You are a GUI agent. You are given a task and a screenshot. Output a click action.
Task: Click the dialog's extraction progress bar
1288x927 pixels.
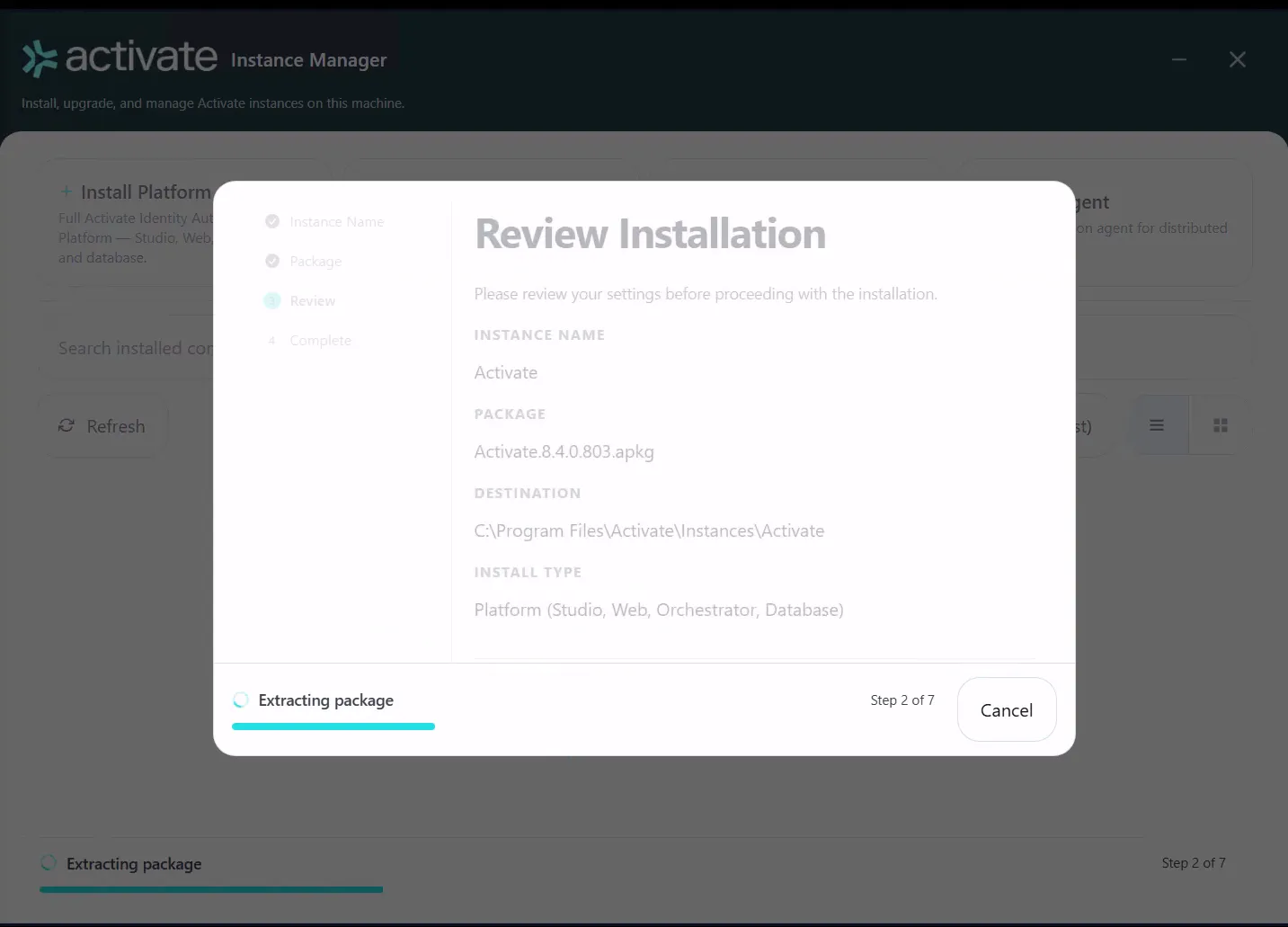click(x=333, y=726)
